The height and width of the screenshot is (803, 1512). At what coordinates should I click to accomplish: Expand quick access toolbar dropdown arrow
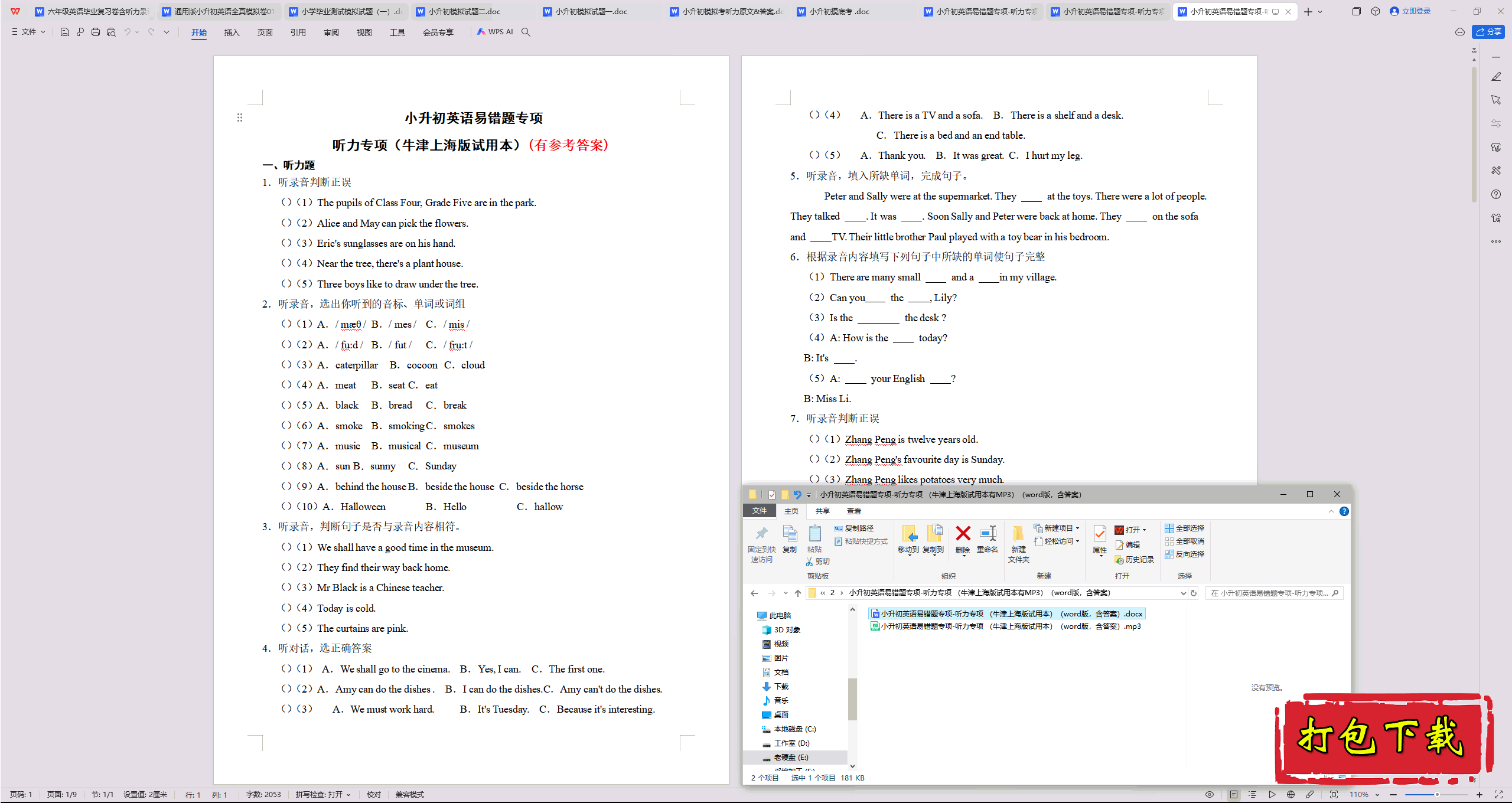[167, 32]
